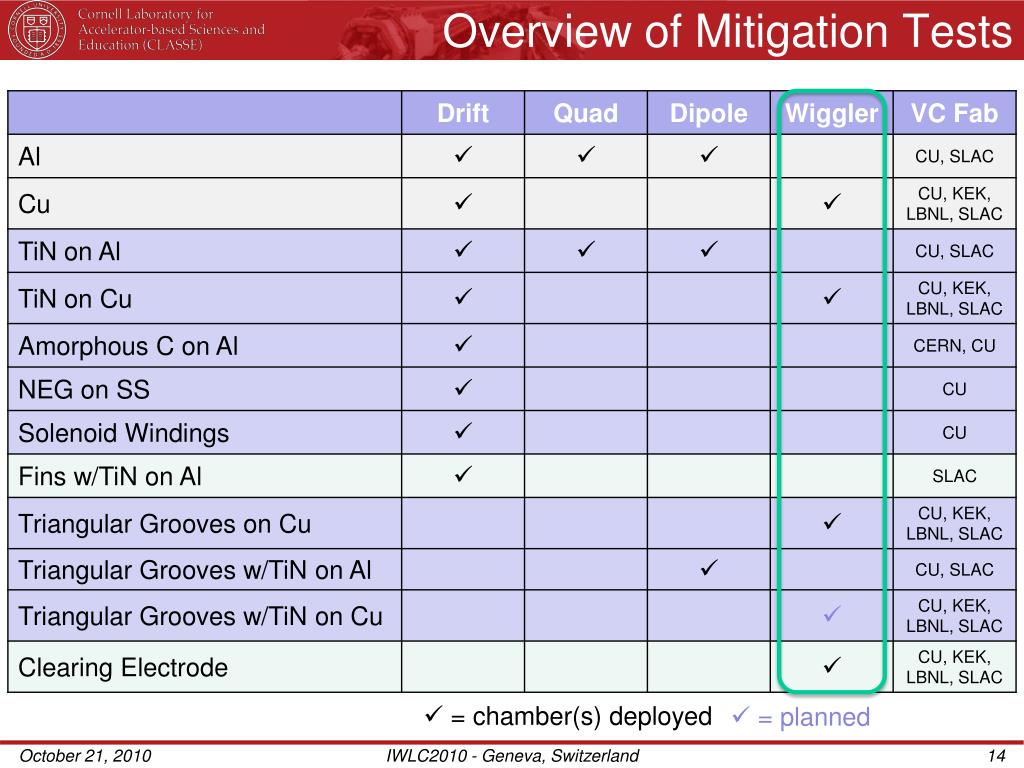Click the Quad column header
1024x768 pixels.
(586, 113)
